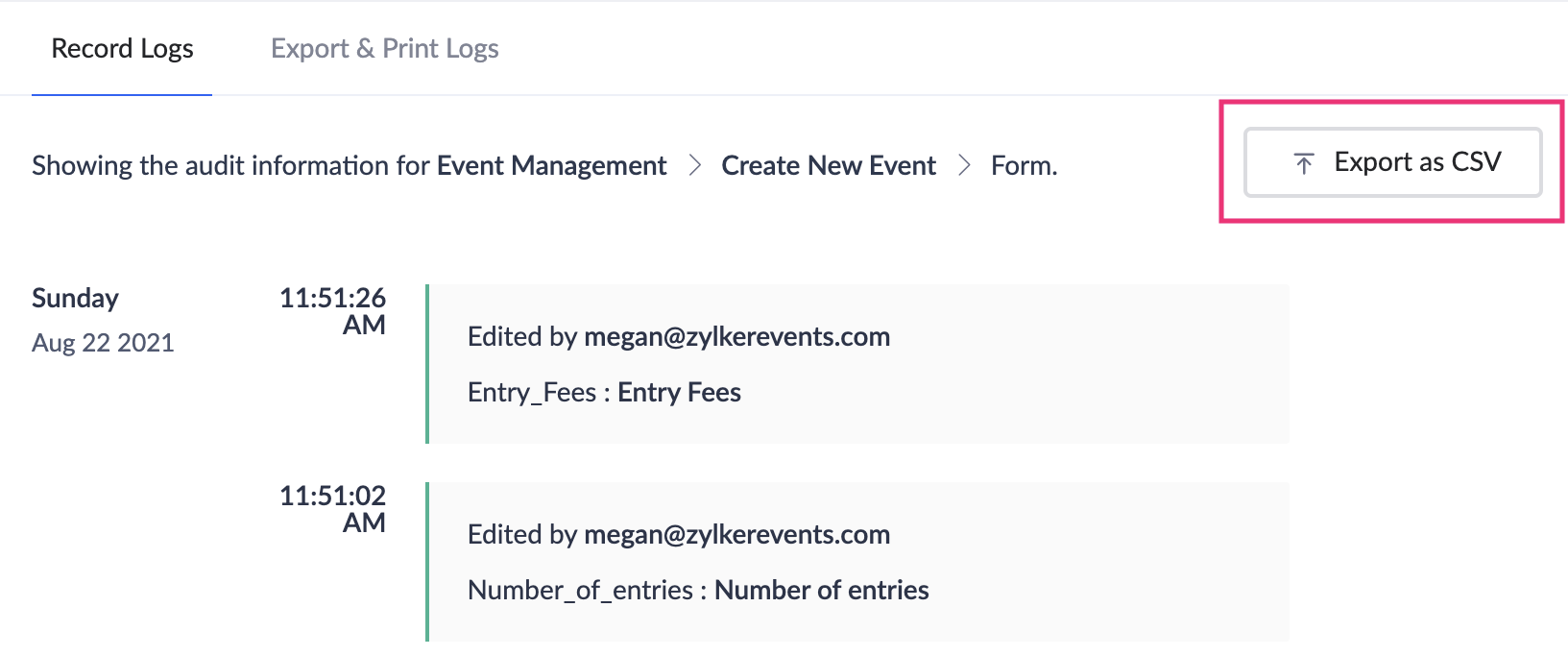Click the upload arrow icon in Export button

[x=1303, y=163]
